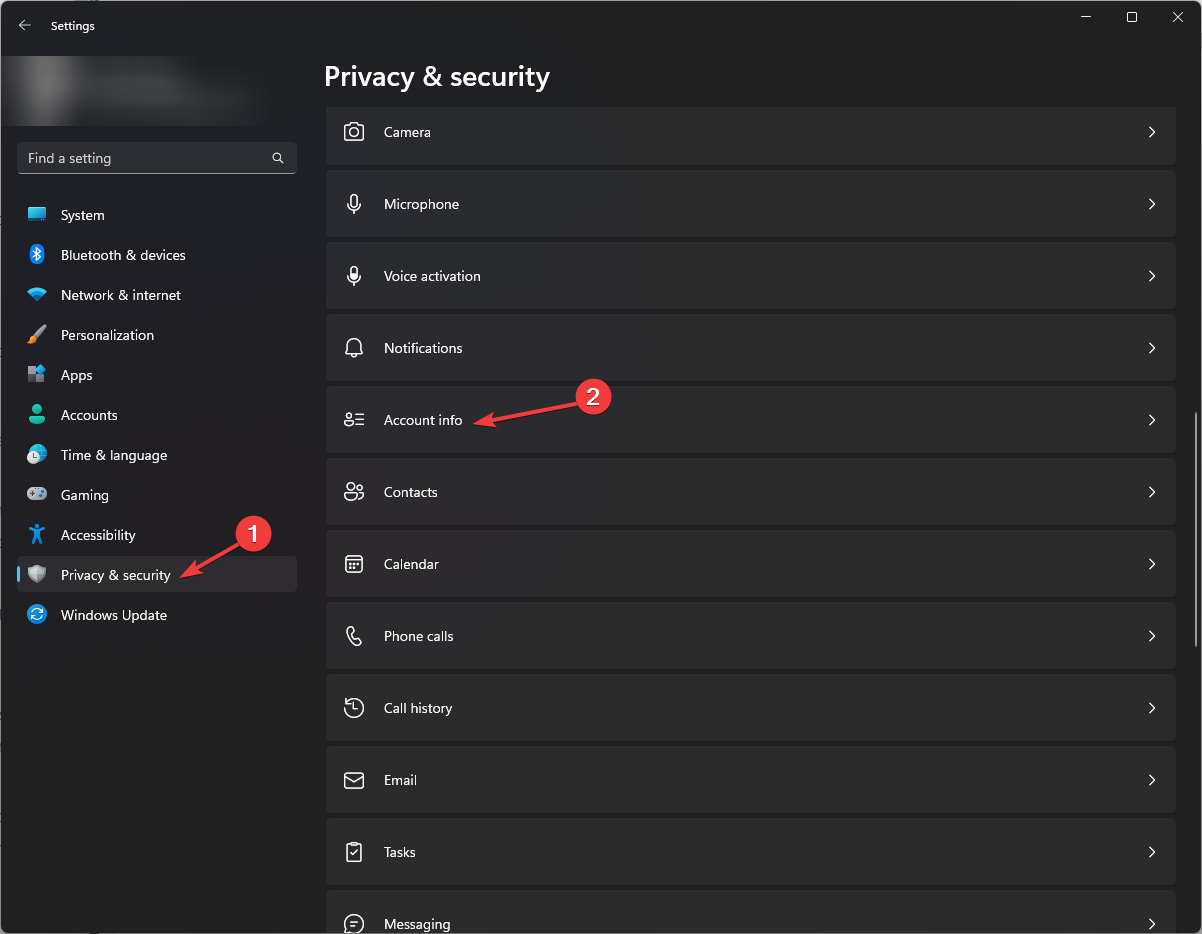The height and width of the screenshot is (934, 1202).
Task: Click the Contacts people icon
Action: 354,491
